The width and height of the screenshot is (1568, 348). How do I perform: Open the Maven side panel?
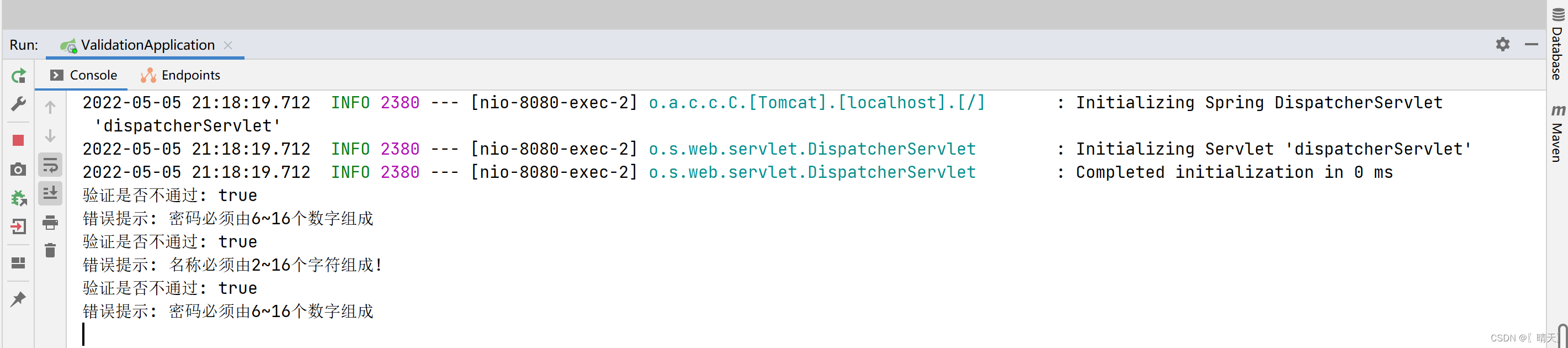(1557, 133)
